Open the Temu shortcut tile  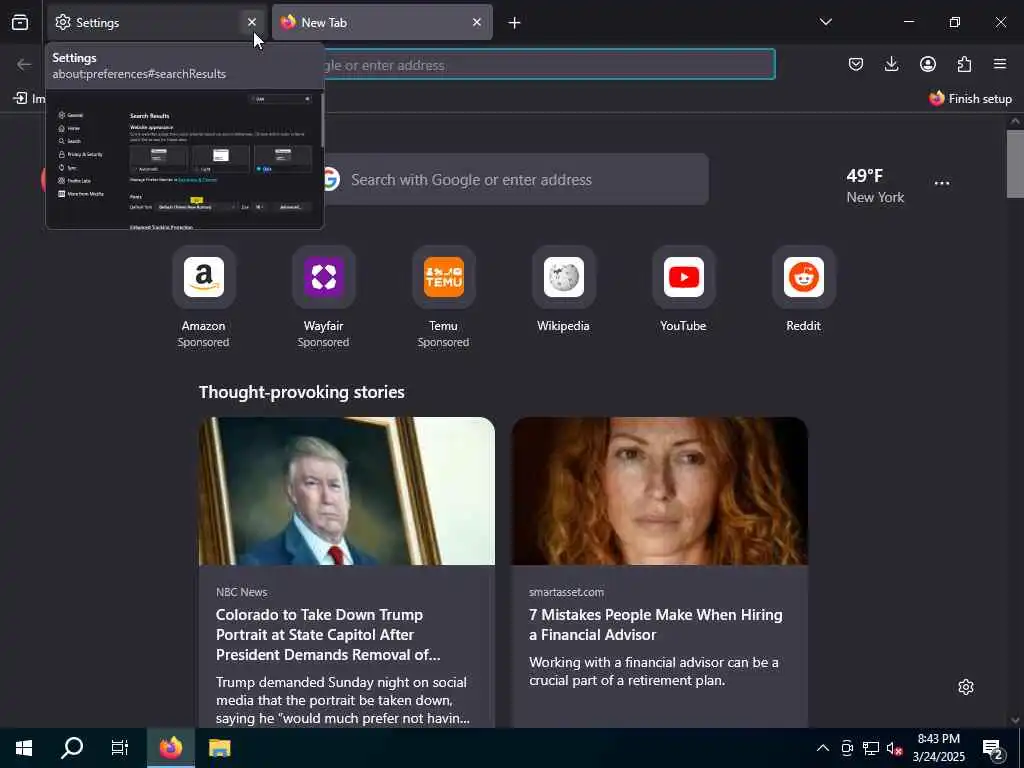[443, 298]
